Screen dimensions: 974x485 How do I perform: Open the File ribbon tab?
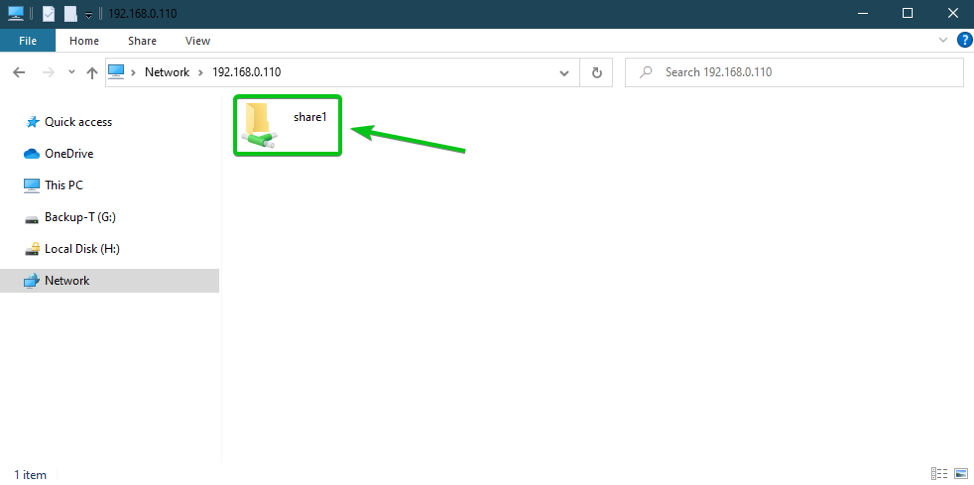(x=27, y=41)
